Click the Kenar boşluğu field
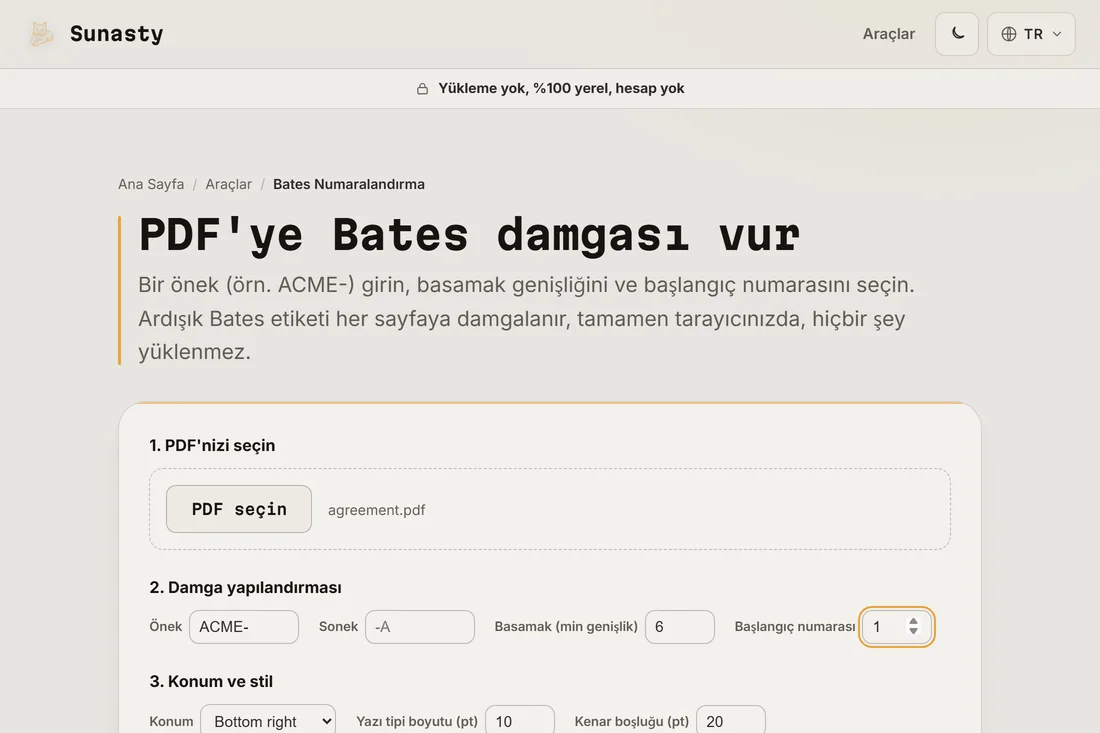Image resolution: width=1100 pixels, height=733 pixels. [x=731, y=721]
